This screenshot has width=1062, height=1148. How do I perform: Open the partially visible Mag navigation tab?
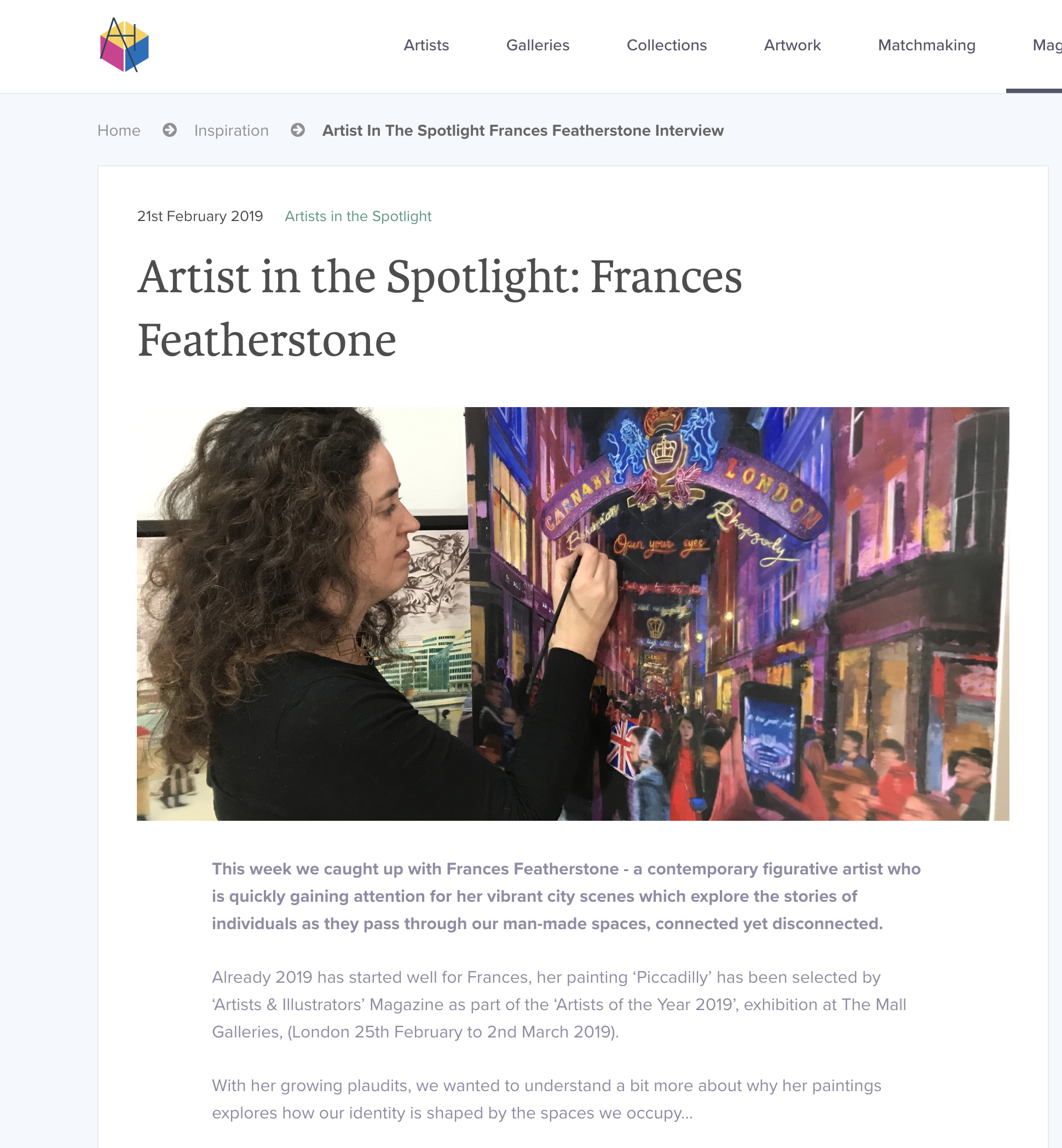1047,45
